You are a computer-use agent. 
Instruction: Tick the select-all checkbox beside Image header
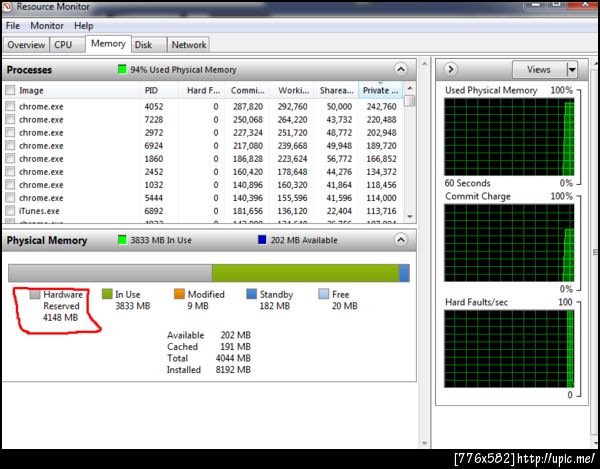(x=10, y=90)
